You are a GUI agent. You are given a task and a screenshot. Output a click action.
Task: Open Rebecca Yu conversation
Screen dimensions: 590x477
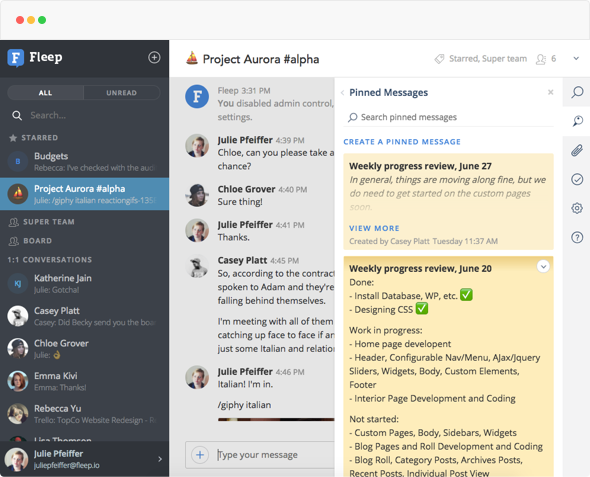click(x=84, y=414)
